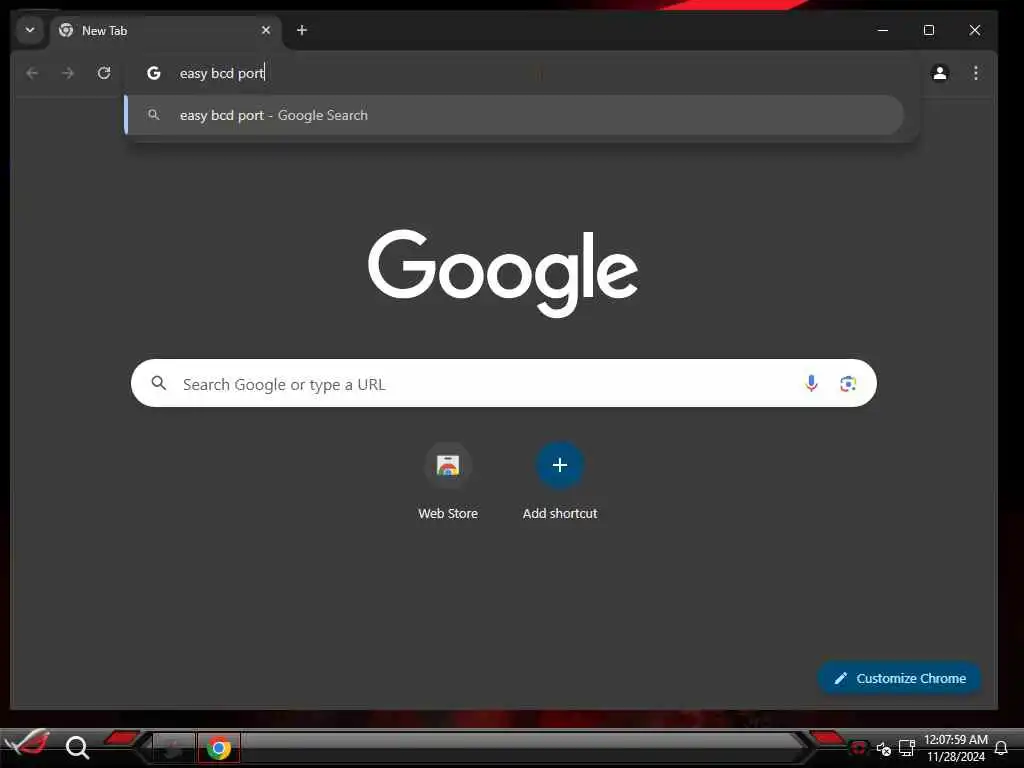The width and height of the screenshot is (1024, 768).
Task: Open the taskbar clock showing 12:07:59 AM
Action: click(955, 748)
